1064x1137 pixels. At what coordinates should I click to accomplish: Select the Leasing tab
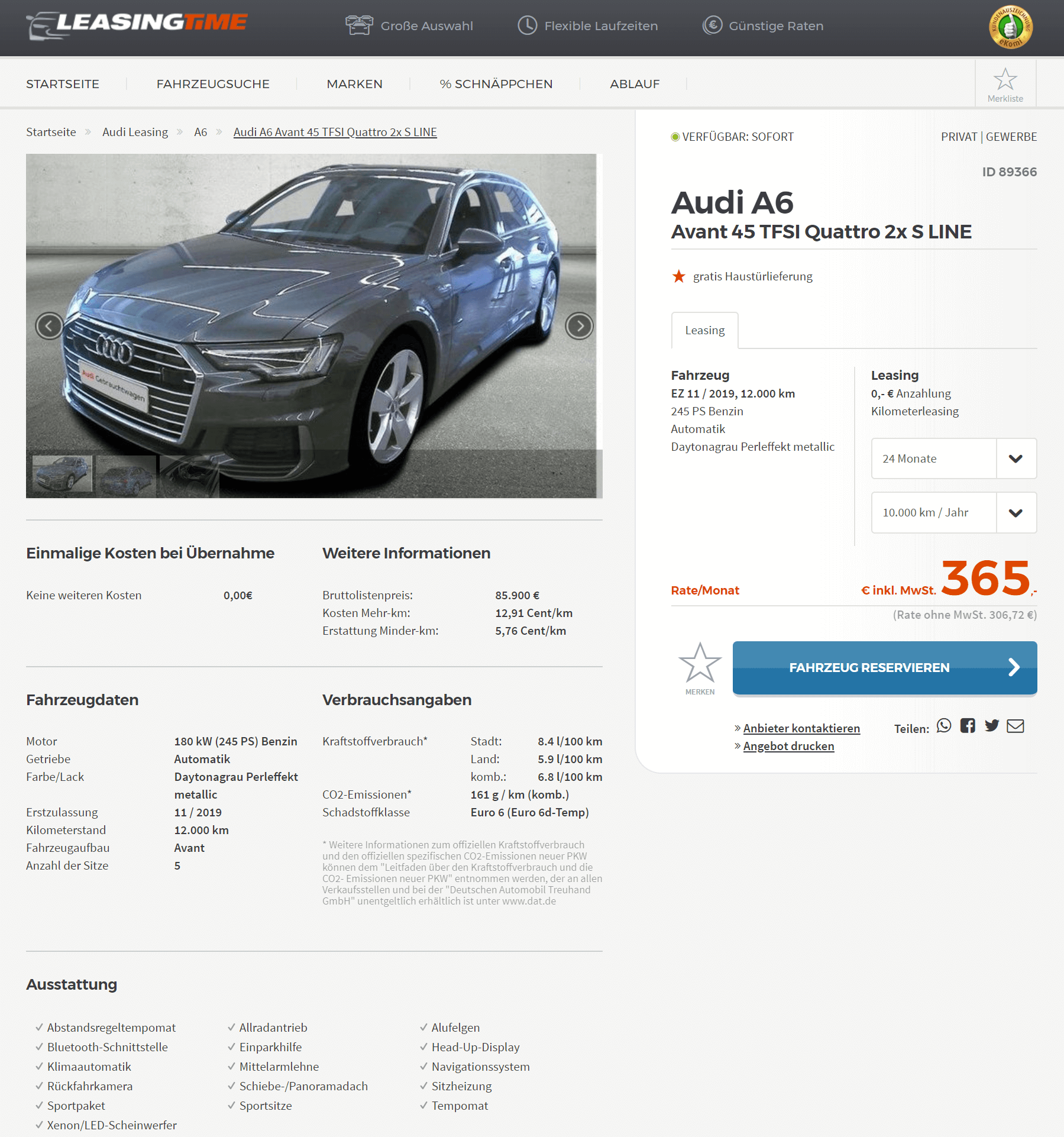click(704, 330)
